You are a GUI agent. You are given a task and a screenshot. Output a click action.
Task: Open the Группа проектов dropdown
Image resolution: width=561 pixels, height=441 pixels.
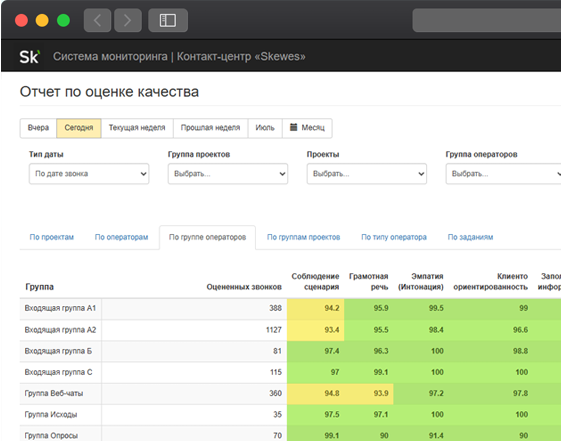pos(228,174)
